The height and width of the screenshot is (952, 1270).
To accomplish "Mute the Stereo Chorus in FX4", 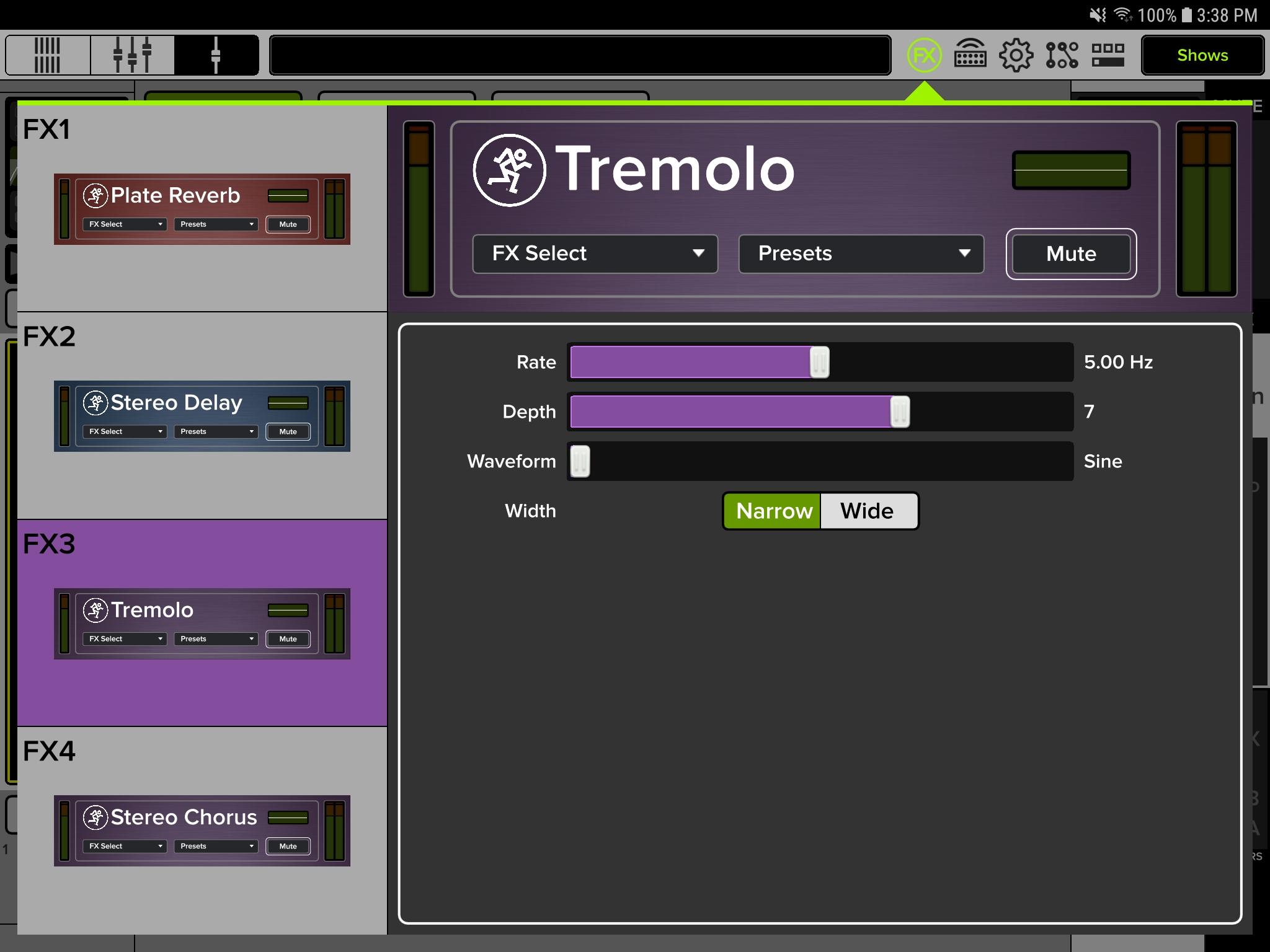I will tap(288, 846).
